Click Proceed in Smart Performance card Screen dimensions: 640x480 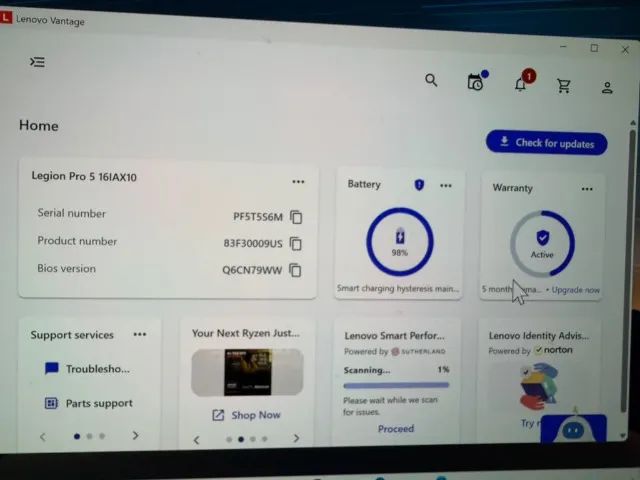396,429
